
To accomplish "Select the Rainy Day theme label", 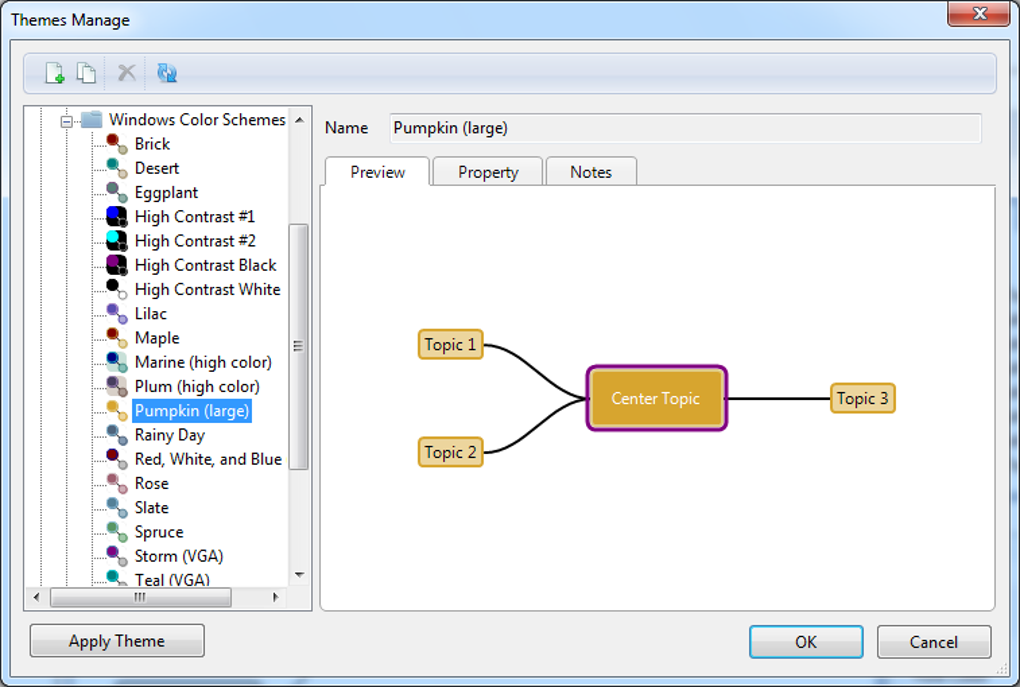I will 170,435.
